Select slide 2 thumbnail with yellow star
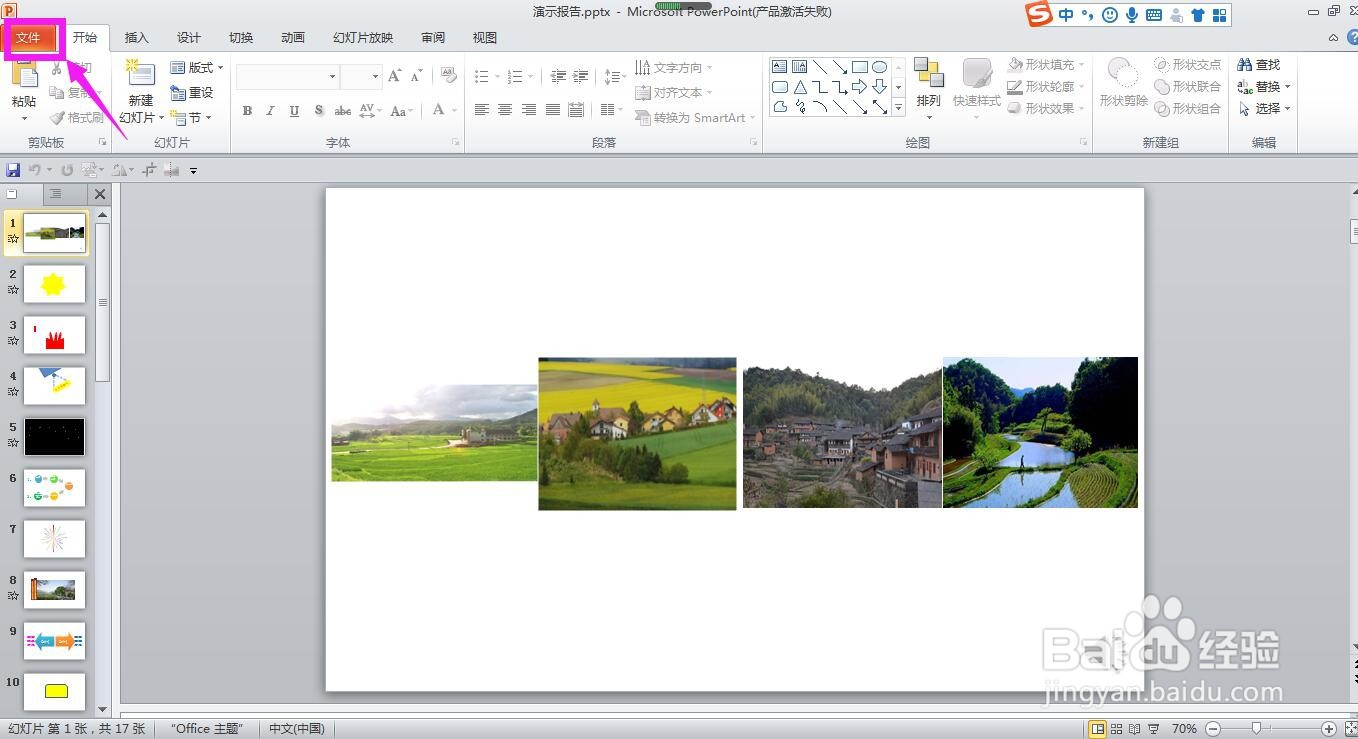Screen dimensions: 1358x739 (54, 285)
